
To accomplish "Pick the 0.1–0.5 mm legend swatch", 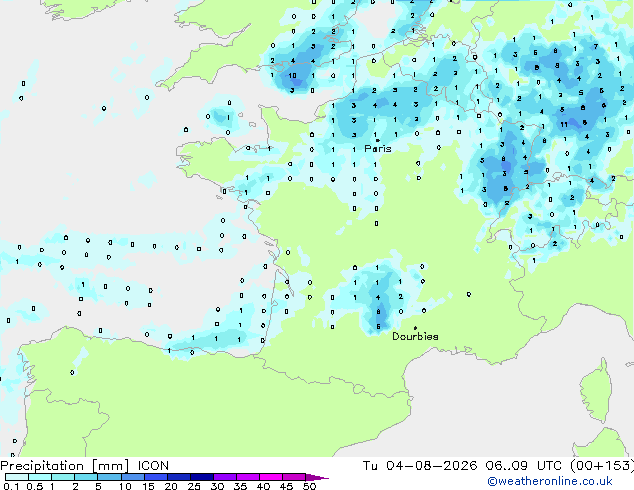I will click(17, 477).
